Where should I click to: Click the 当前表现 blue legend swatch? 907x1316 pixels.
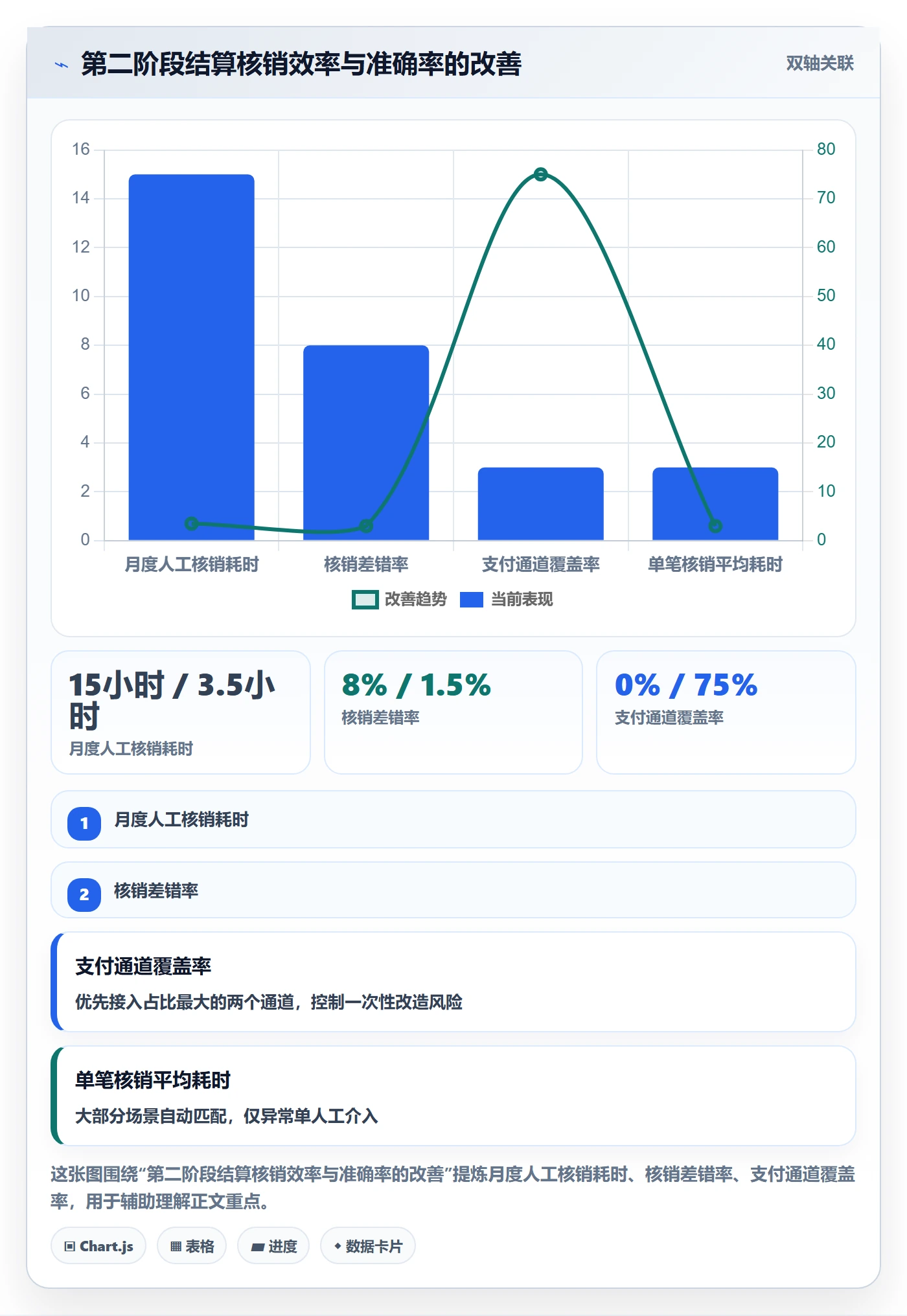coord(472,600)
